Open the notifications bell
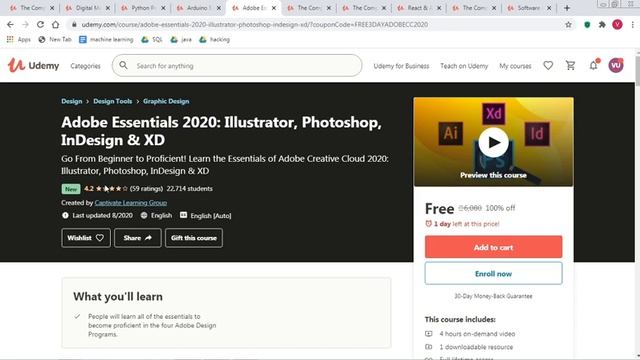The height and width of the screenshot is (360, 640). point(593,65)
